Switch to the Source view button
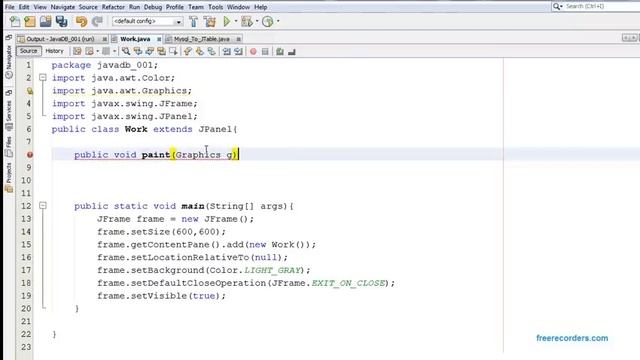This screenshot has width=640, height=360. 29,51
